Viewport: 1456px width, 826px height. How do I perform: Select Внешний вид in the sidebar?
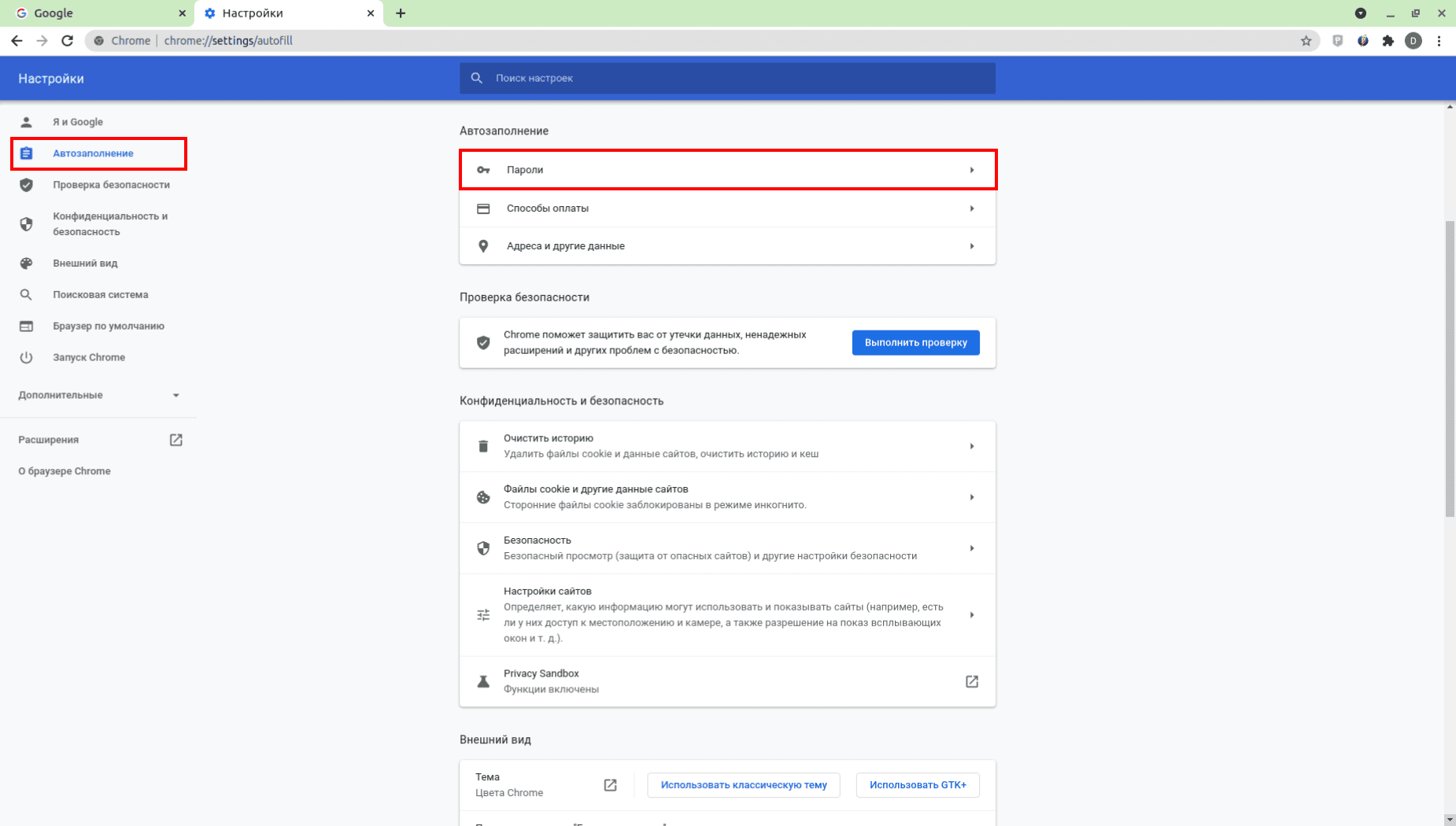(85, 264)
